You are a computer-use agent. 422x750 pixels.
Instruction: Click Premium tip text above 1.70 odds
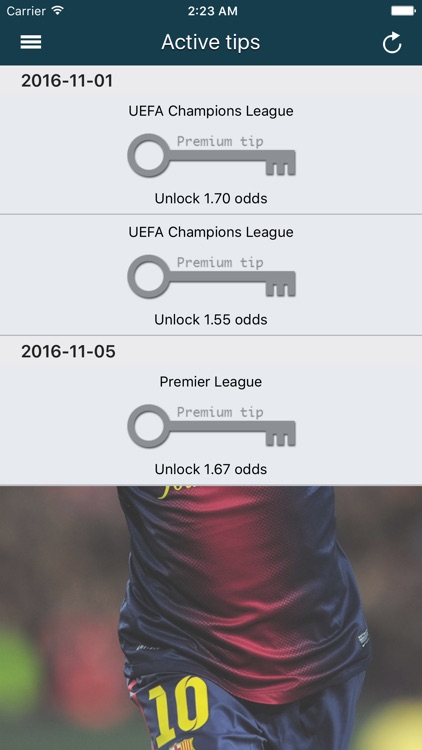click(x=220, y=141)
